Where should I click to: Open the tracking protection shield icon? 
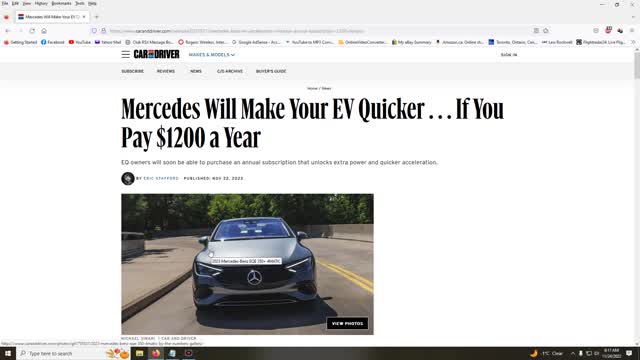tap(94, 31)
